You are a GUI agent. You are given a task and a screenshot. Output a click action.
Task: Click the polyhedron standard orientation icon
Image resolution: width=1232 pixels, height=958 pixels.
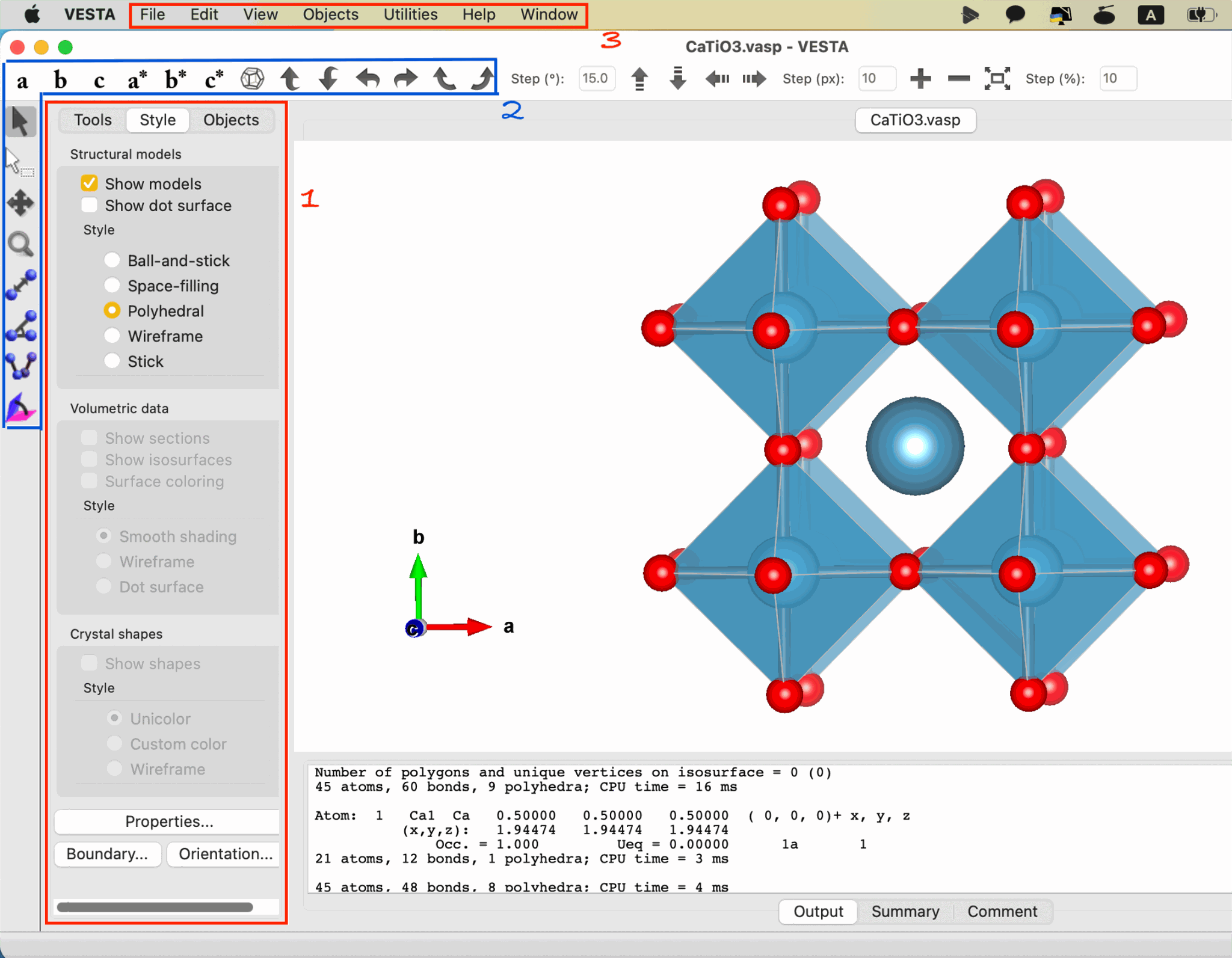[x=252, y=79]
